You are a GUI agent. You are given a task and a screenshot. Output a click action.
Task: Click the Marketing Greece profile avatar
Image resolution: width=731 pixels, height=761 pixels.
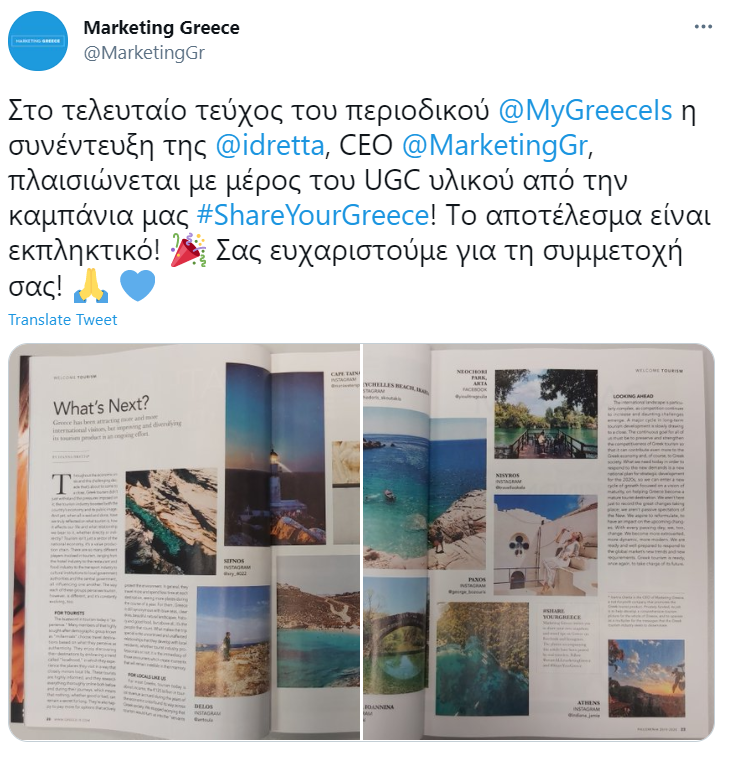(x=38, y=41)
